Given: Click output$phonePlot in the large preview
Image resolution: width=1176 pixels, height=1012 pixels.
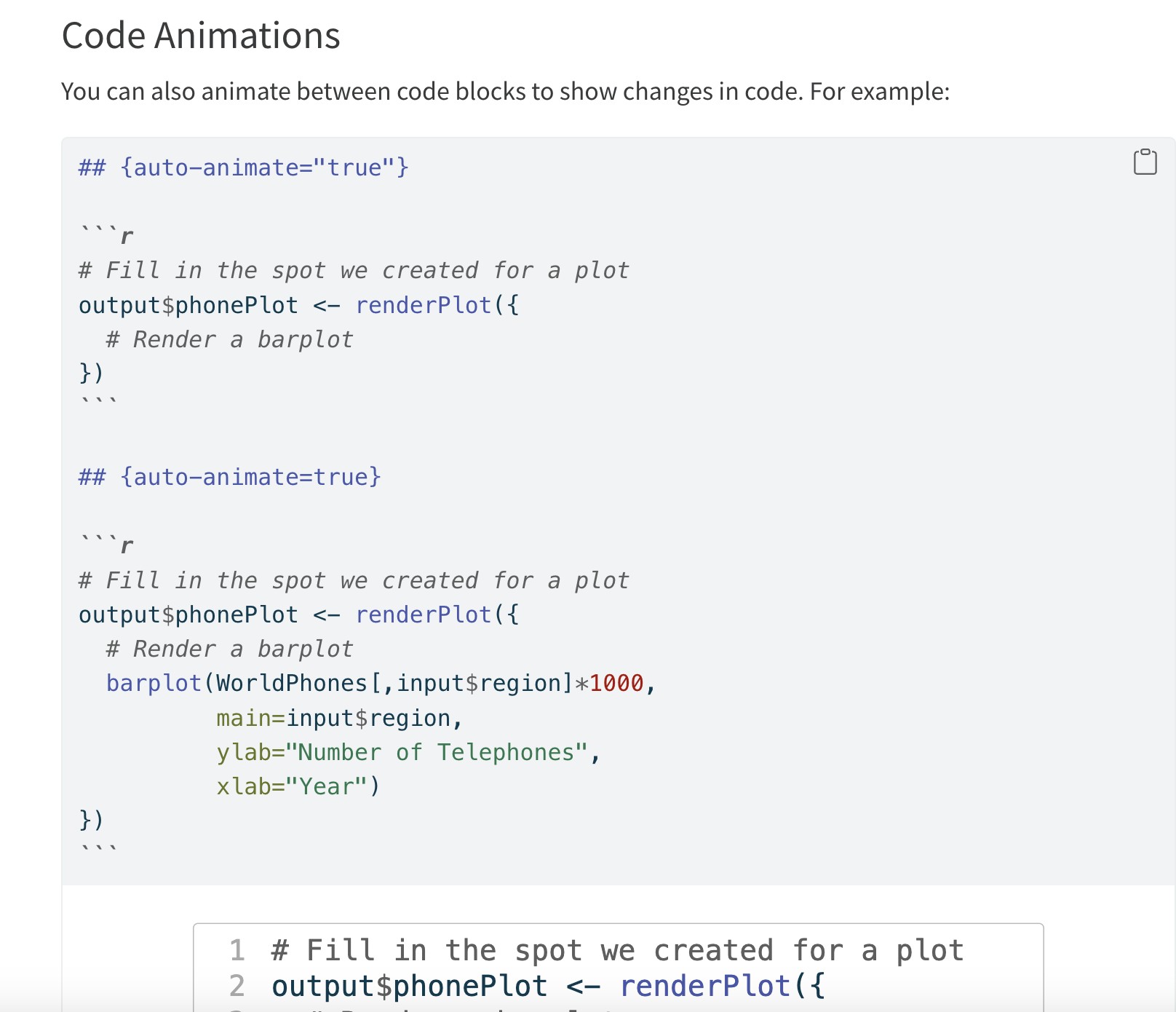Looking at the screenshot, I should 409,986.
